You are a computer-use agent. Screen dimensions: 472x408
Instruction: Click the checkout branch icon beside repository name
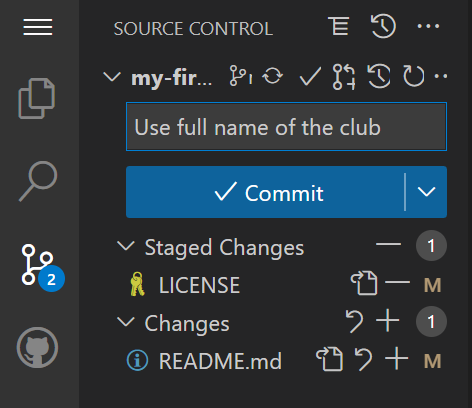pos(241,76)
